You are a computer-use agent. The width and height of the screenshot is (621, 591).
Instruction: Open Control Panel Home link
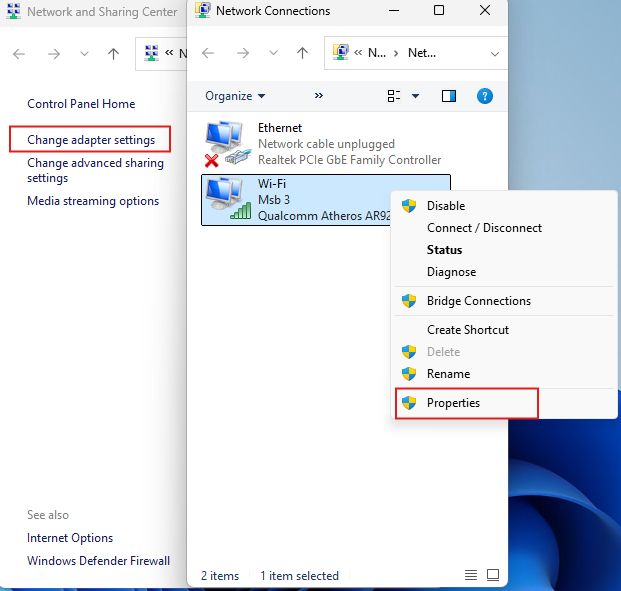coord(81,104)
